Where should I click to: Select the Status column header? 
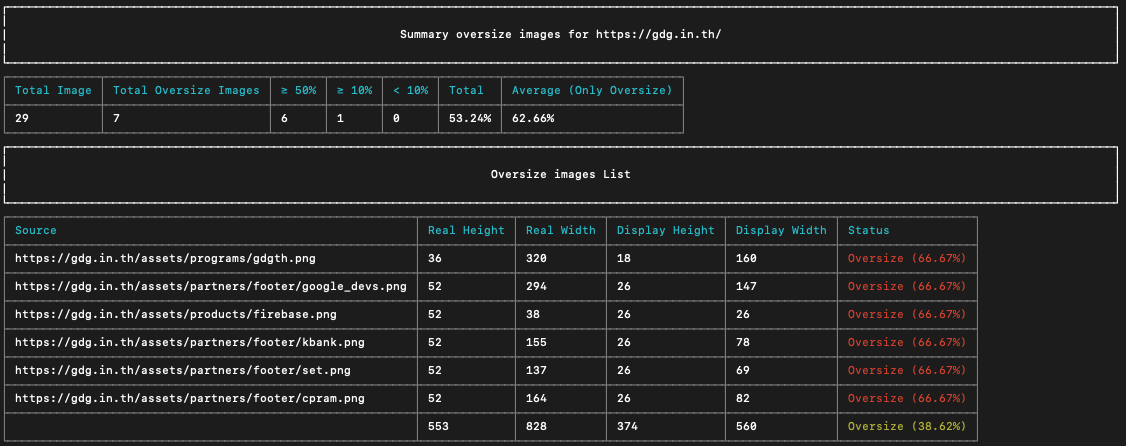pyautogui.click(x=868, y=230)
